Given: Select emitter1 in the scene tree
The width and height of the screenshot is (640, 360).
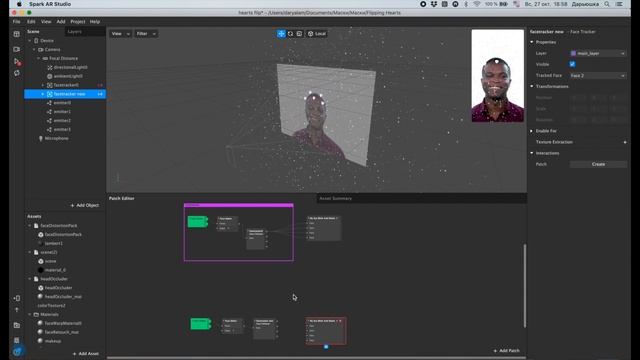Looking at the screenshot, I should coord(59,112).
